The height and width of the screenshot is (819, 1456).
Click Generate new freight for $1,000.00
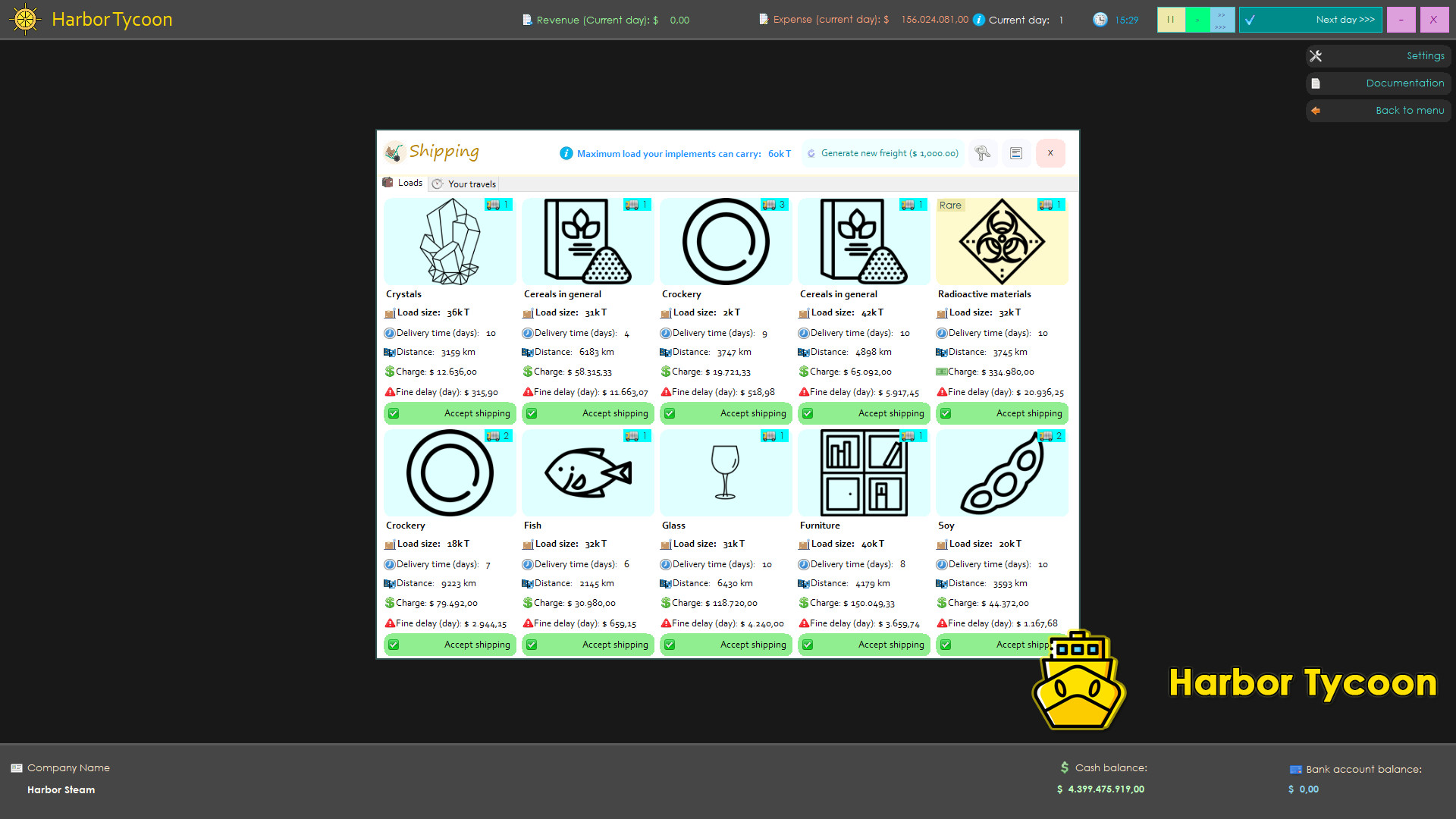(x=882, y=152)
